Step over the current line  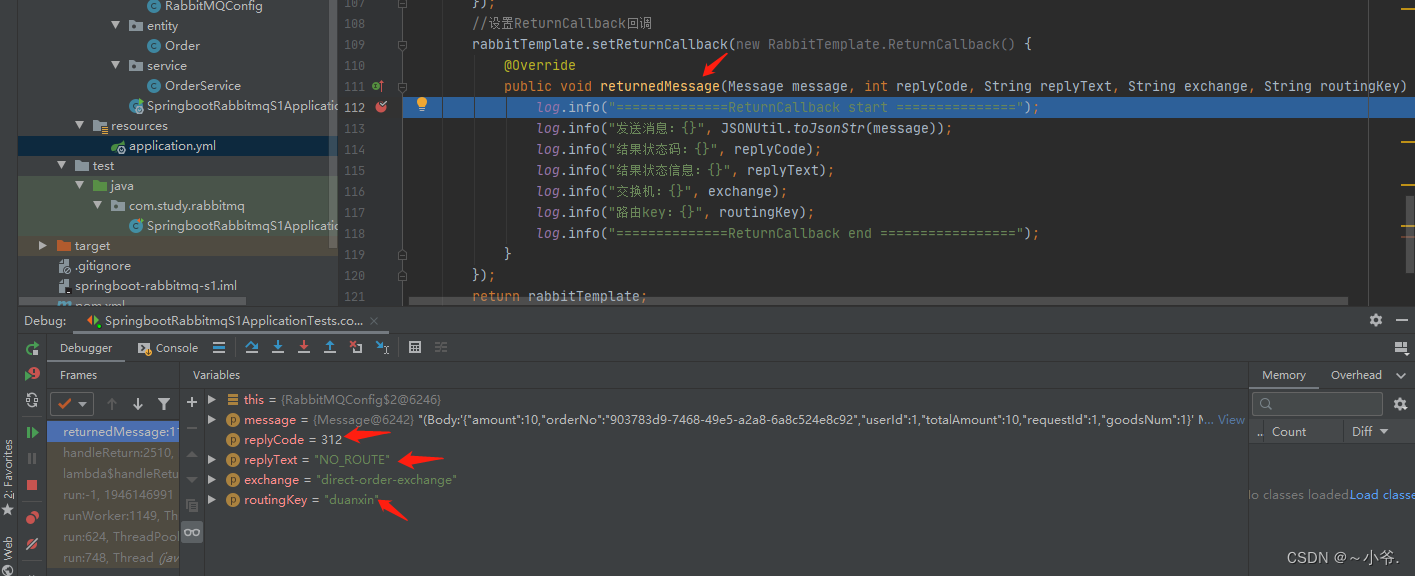pos(252,347)
